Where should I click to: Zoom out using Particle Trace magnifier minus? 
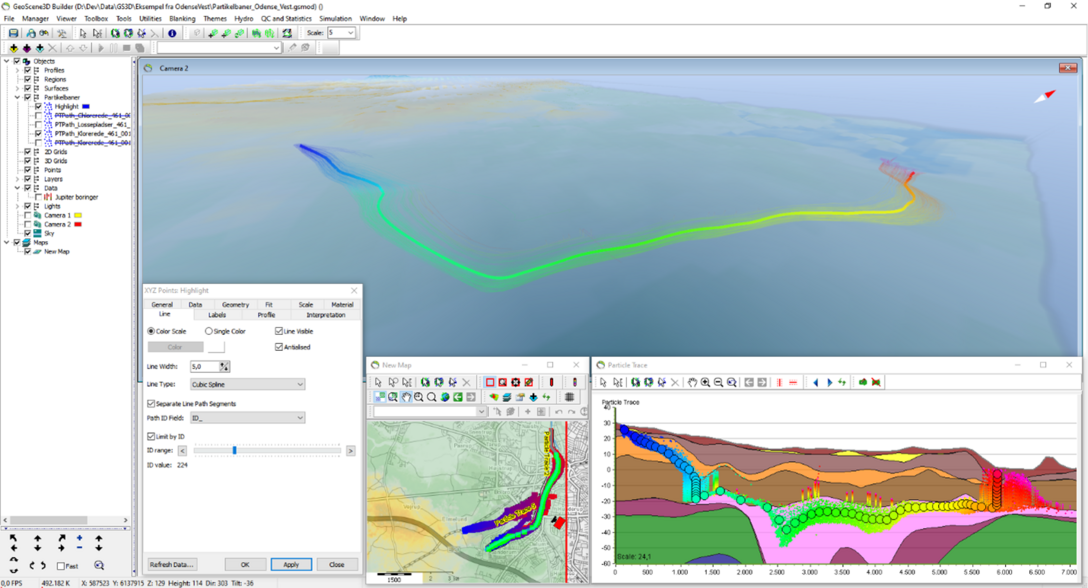[x=718, y=383]
